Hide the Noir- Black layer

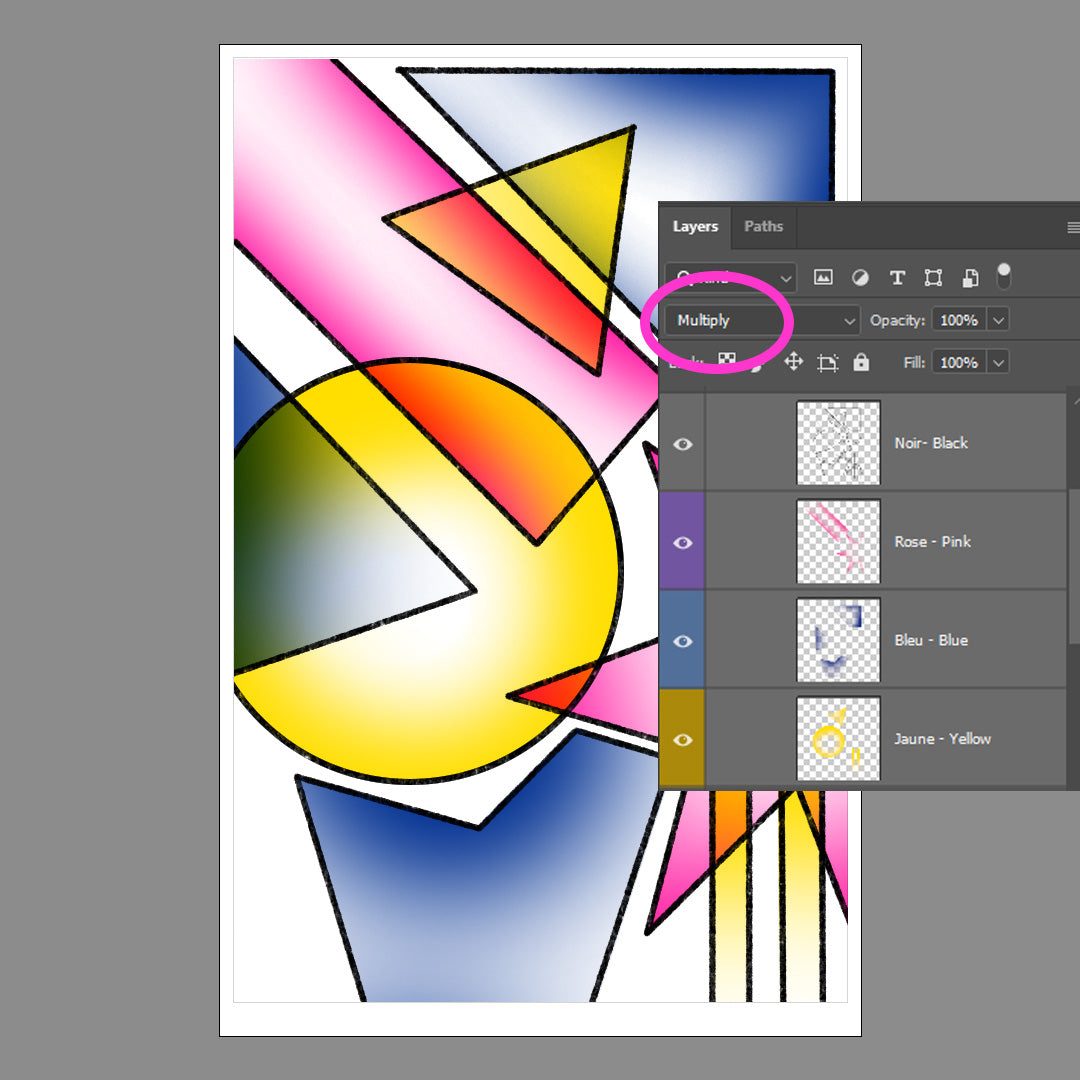coord(683,444)
